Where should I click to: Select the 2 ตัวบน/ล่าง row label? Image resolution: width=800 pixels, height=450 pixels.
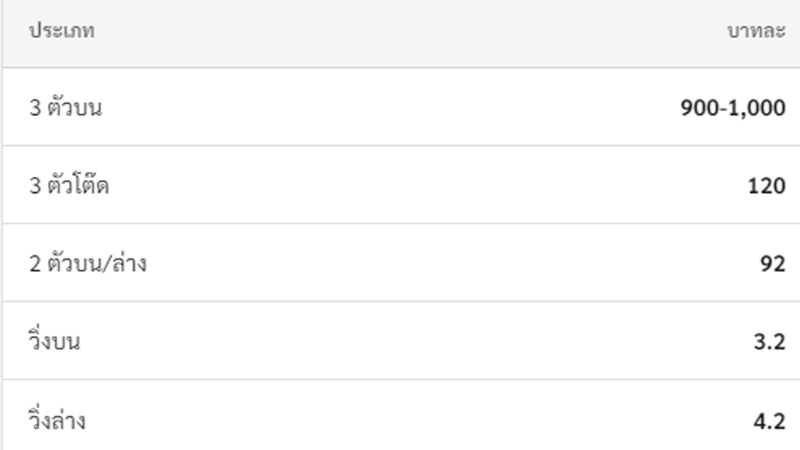[88, 263]
